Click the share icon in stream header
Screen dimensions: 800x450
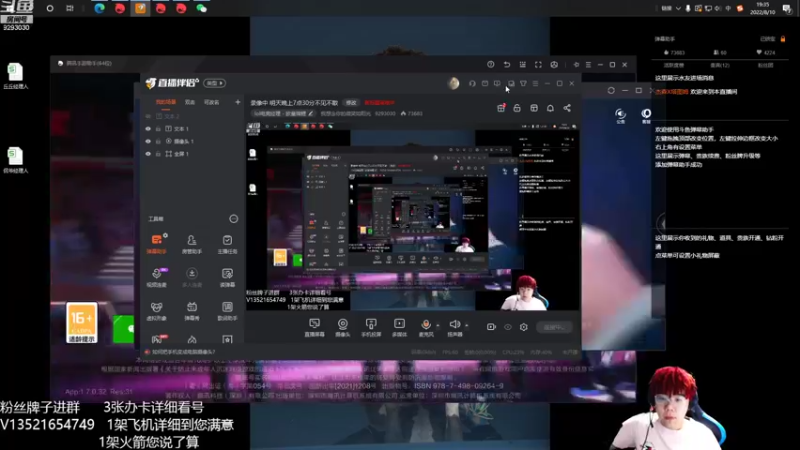[567, 108]
